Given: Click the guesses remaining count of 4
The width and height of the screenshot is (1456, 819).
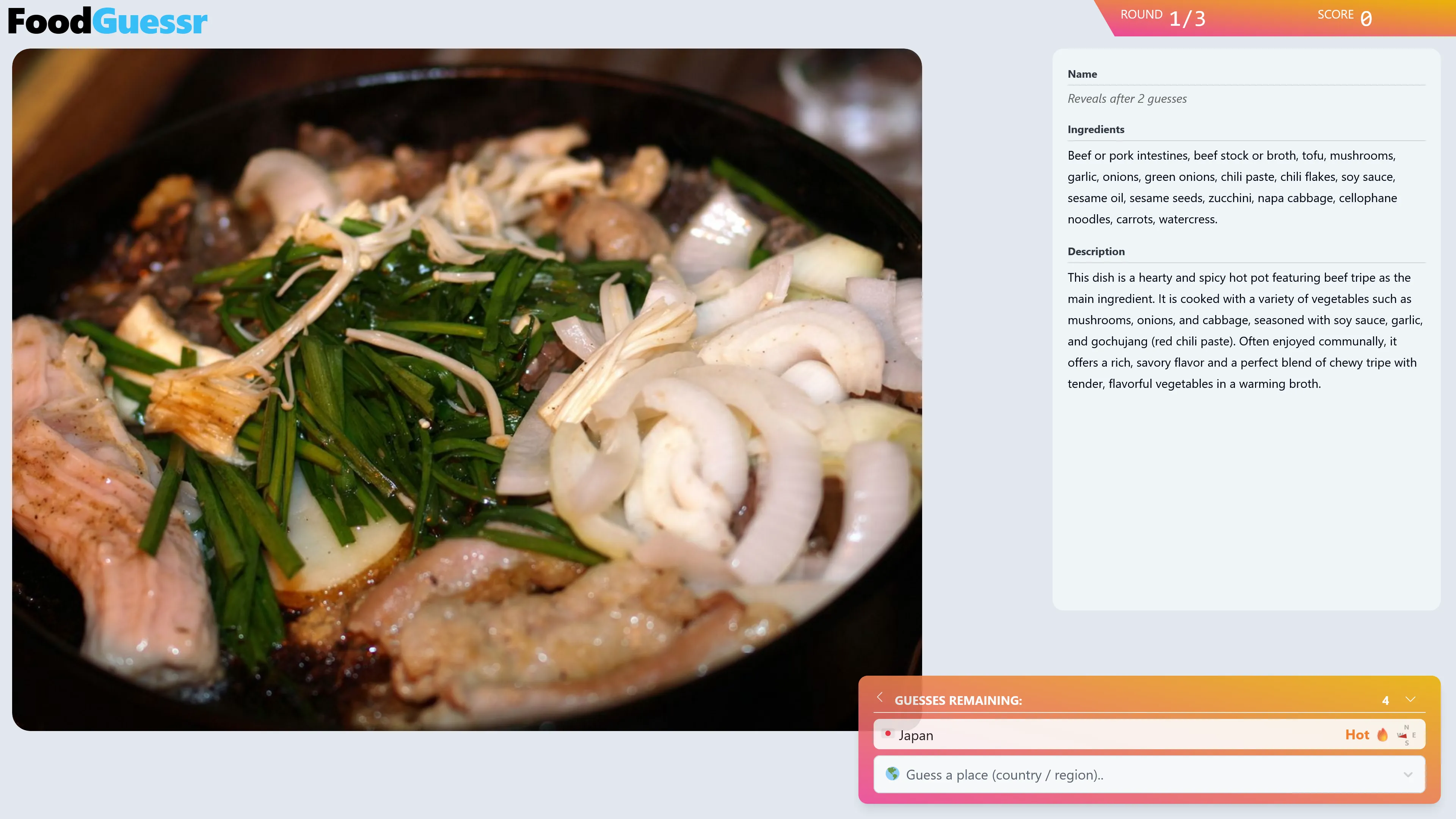Looking at the screenshot, I should pos(1386,700).
